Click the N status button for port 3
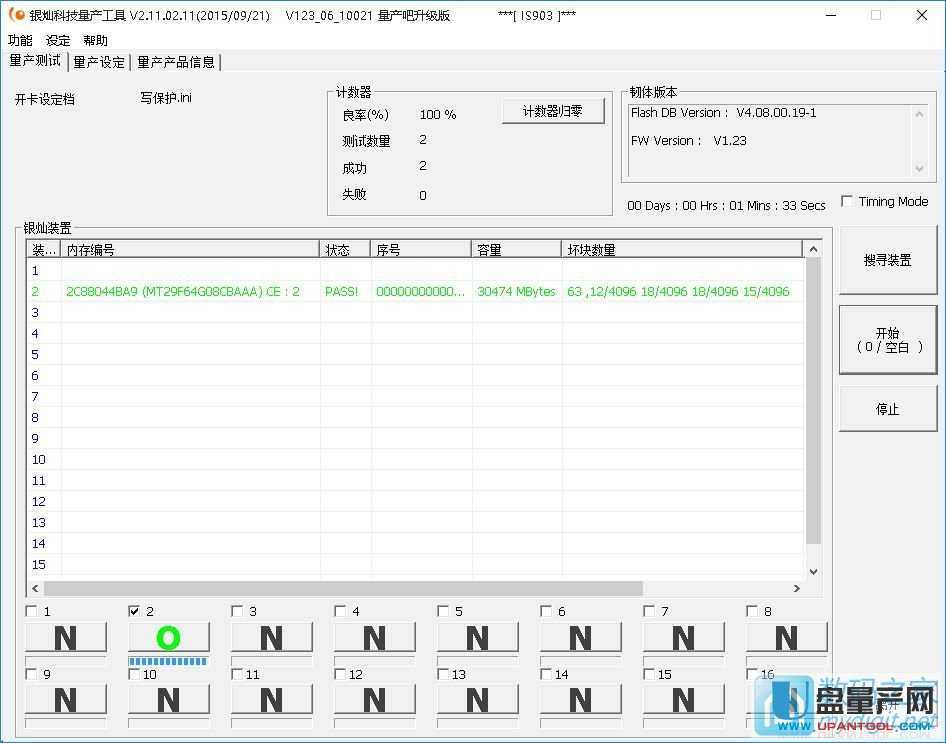Screen dimensions: 946x743 (271, 638)
